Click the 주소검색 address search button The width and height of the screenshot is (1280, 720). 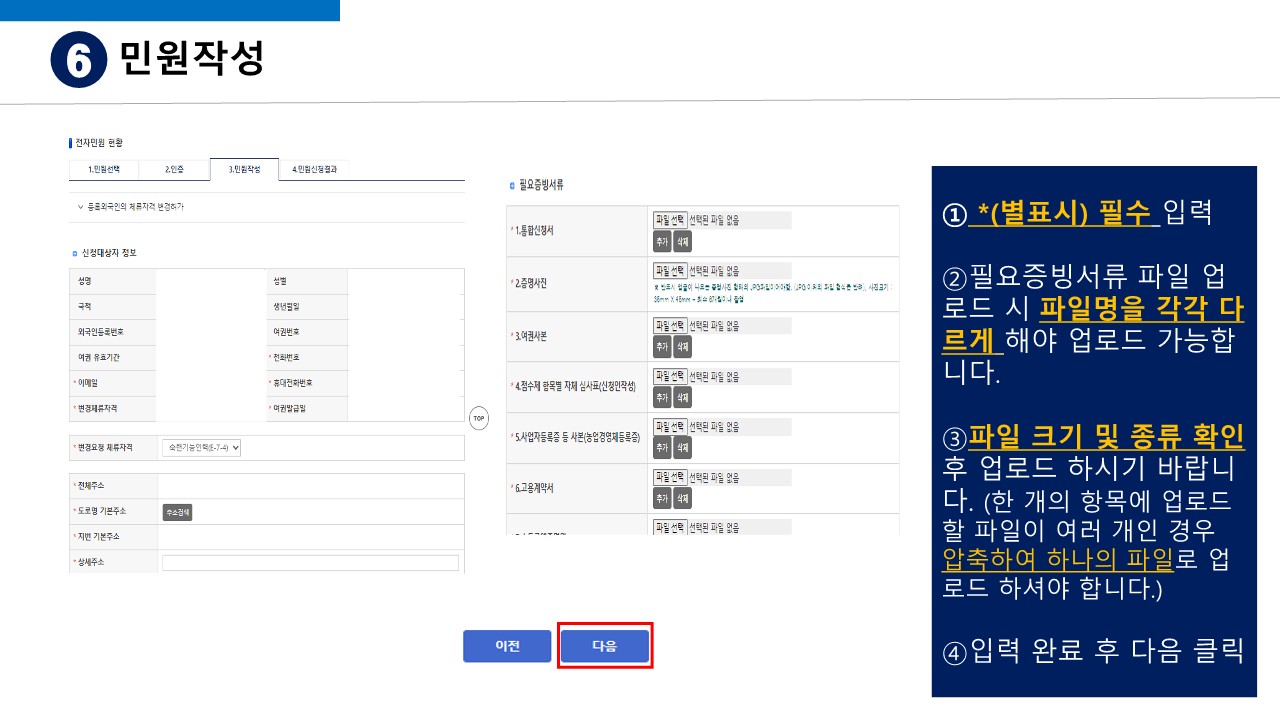pos(177,512)
